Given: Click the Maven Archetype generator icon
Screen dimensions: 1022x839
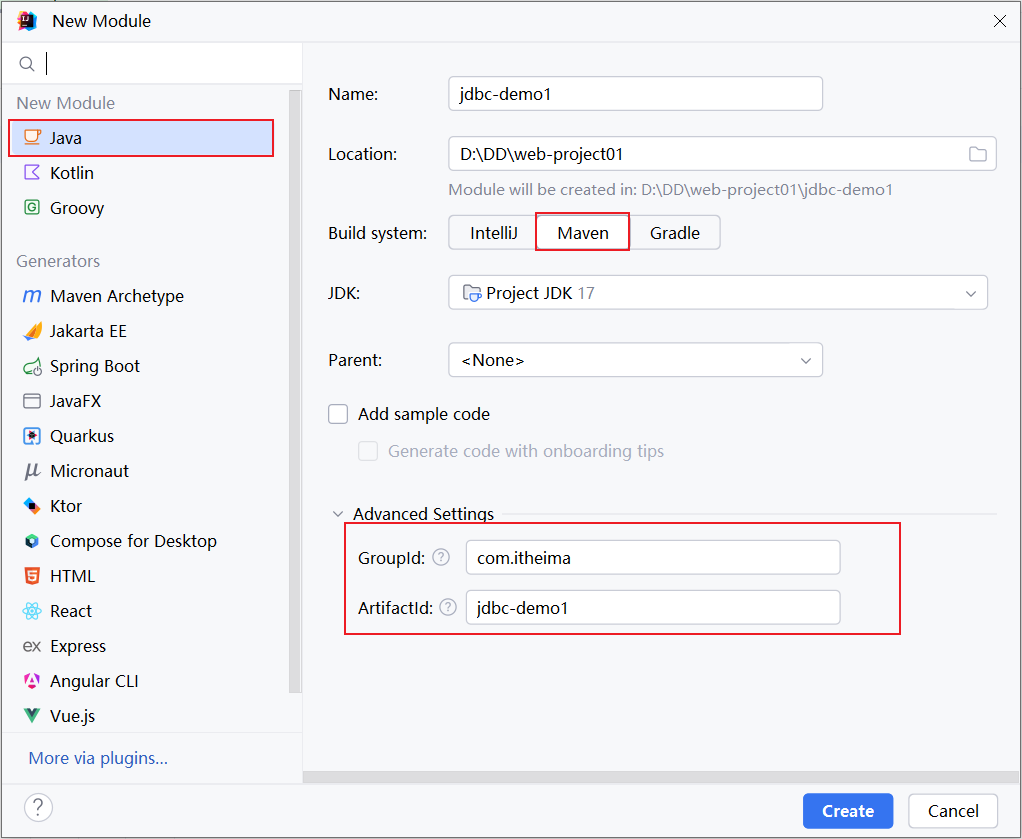Looking at the screenshot, I should (x=31, y=296).
